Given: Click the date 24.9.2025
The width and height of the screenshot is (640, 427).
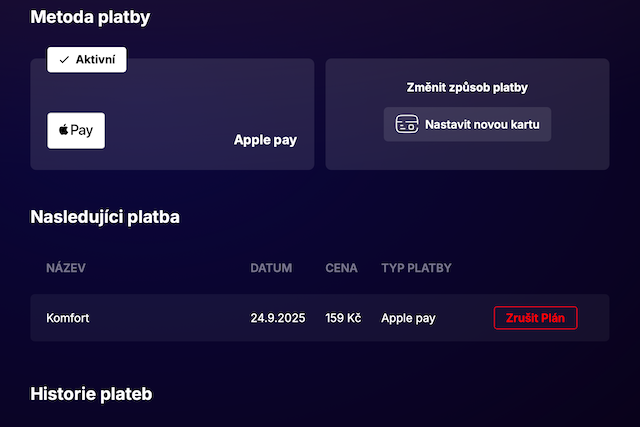Looking at the screenshot, I should [277, 318].
